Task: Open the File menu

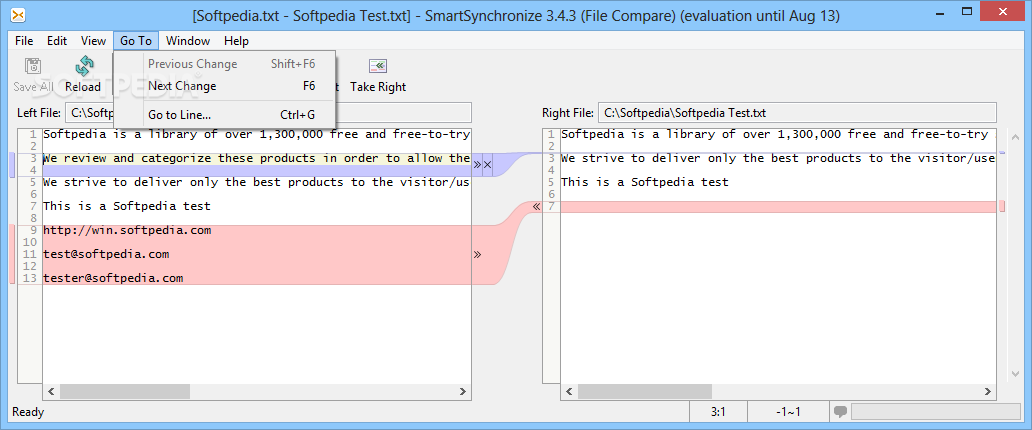Action: point(24,41)
